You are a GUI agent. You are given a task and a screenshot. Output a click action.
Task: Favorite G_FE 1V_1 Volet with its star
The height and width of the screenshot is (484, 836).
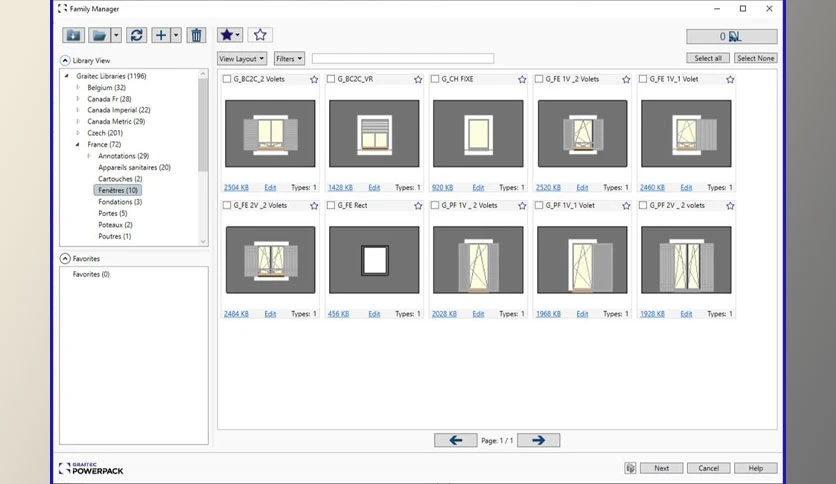pyautogui.click(x=730, y=79)
